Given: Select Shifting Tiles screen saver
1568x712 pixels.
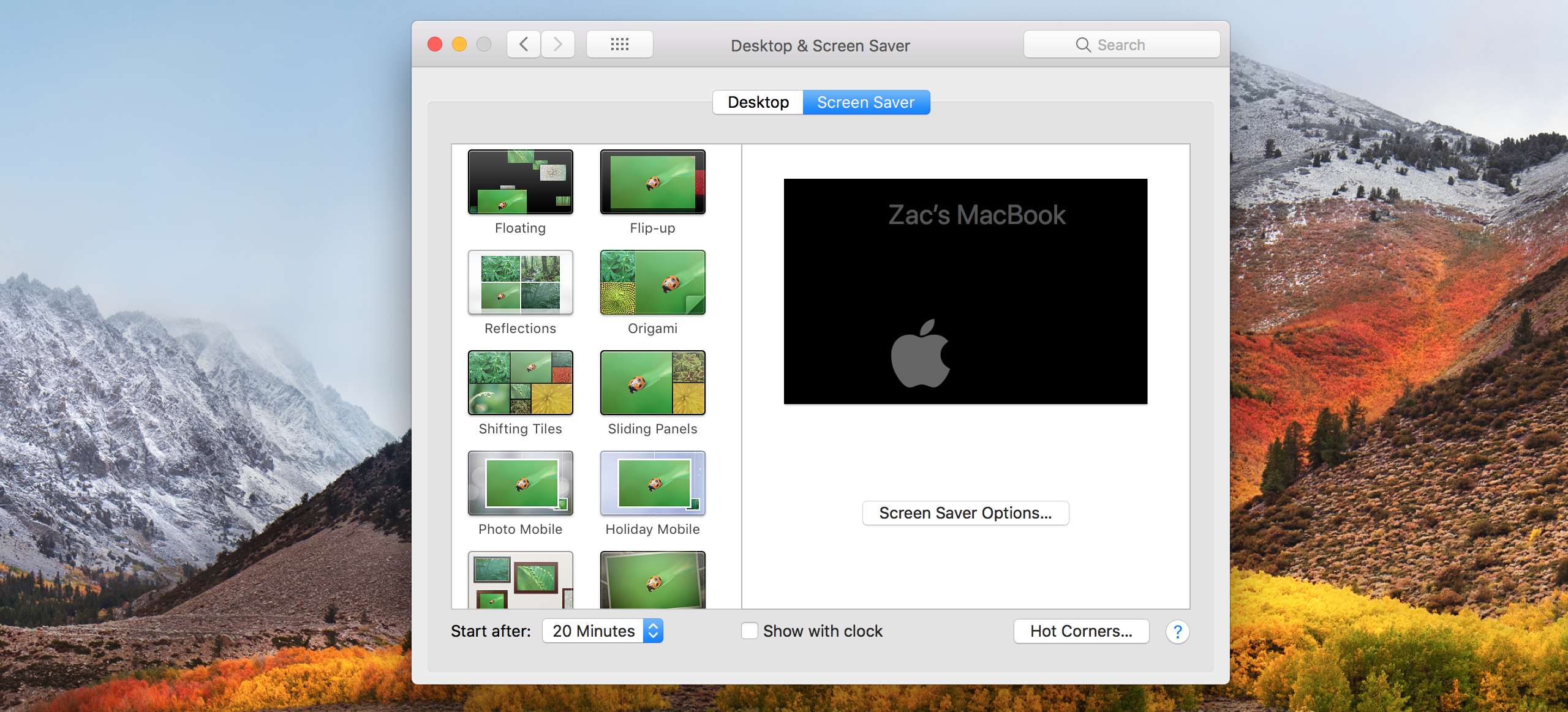Looking at the screenshot, I should pos(520,383).
